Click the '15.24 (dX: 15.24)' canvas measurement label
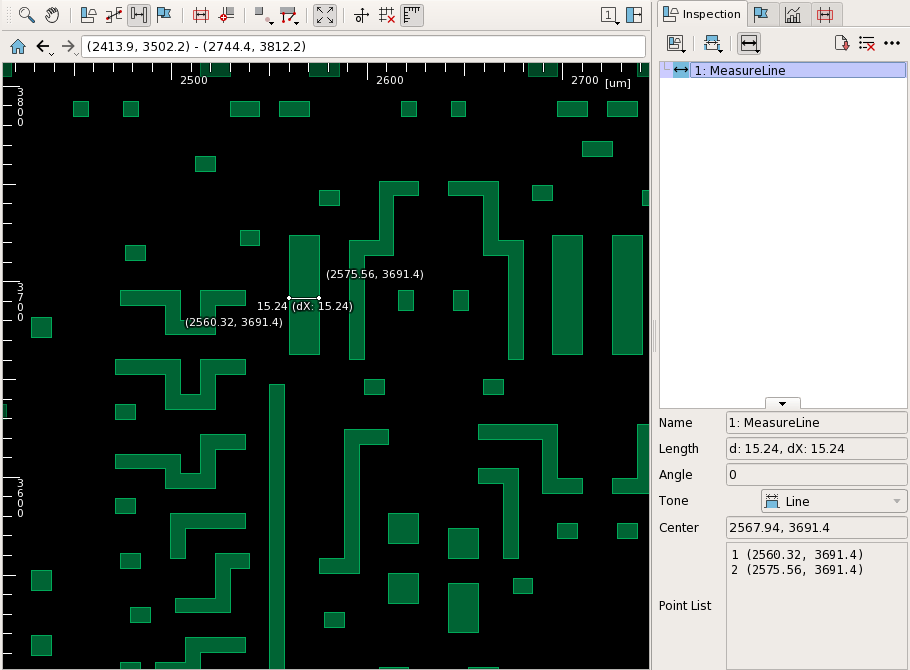Screen dimensions: 910x670 [x=305, y=306]
